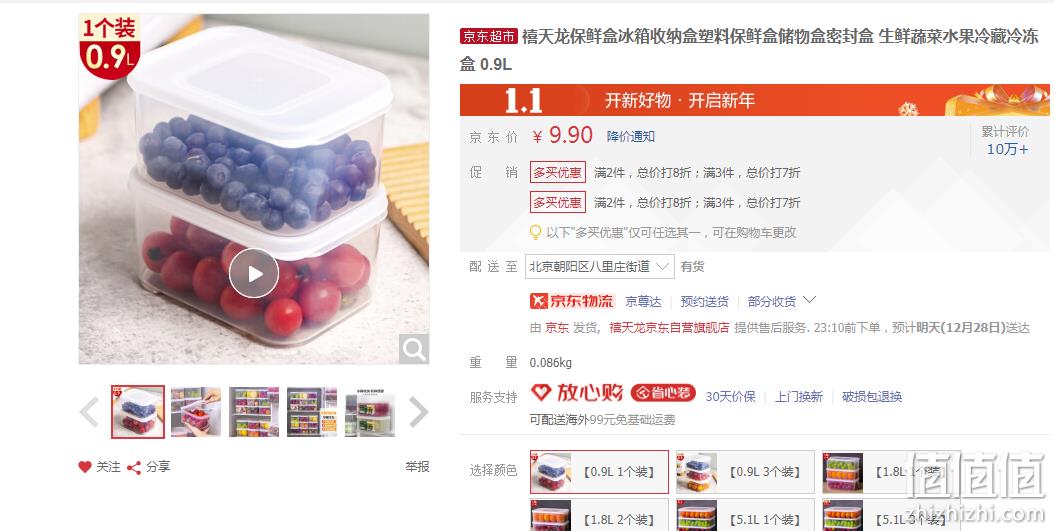Click the 省心装 service badge
This screenshot has width=1054, height=531.
click(663, 393)
